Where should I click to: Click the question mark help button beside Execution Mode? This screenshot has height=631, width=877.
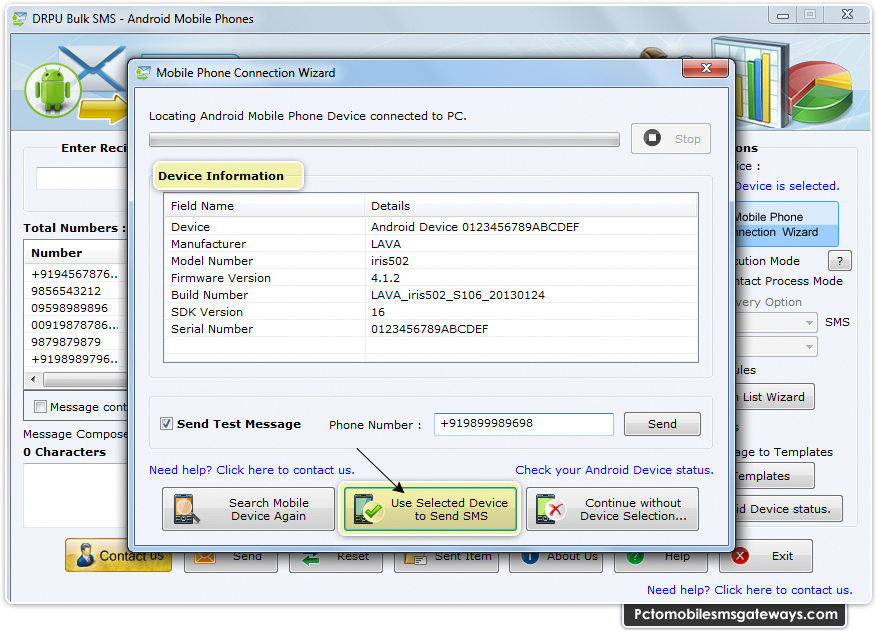(x=840, y=261)
